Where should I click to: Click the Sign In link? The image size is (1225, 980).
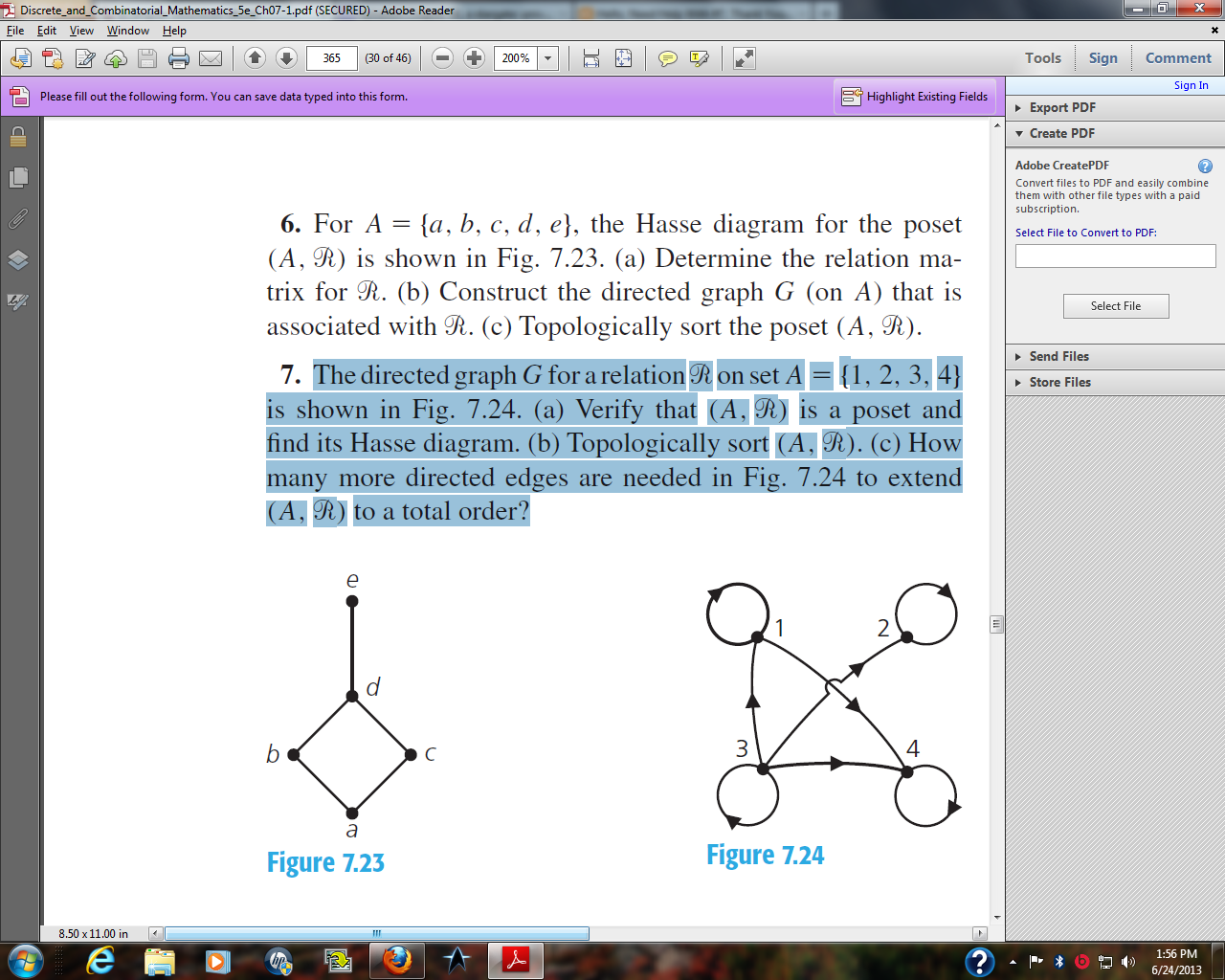pos(1191,85)
